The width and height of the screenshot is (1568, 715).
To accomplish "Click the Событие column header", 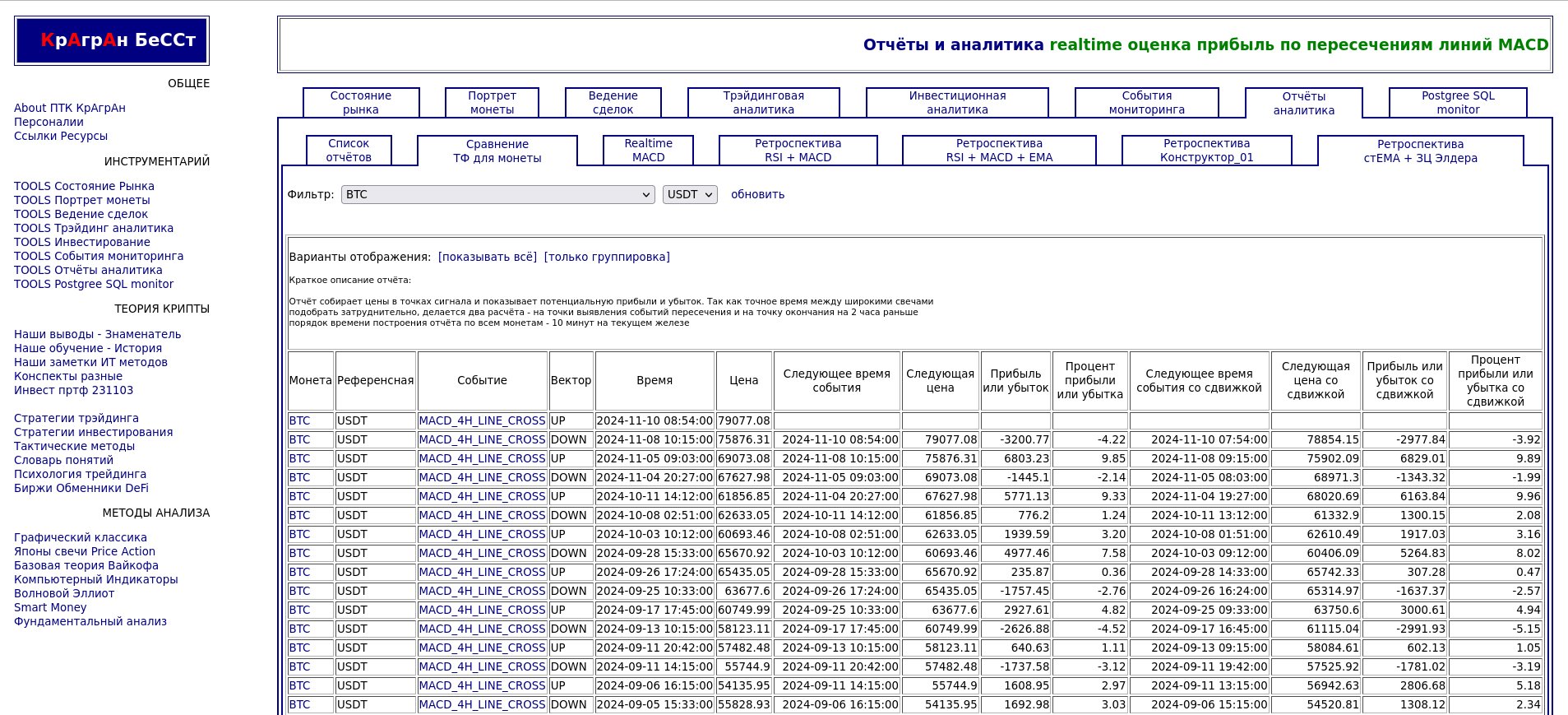I will [x=482, y=380].
